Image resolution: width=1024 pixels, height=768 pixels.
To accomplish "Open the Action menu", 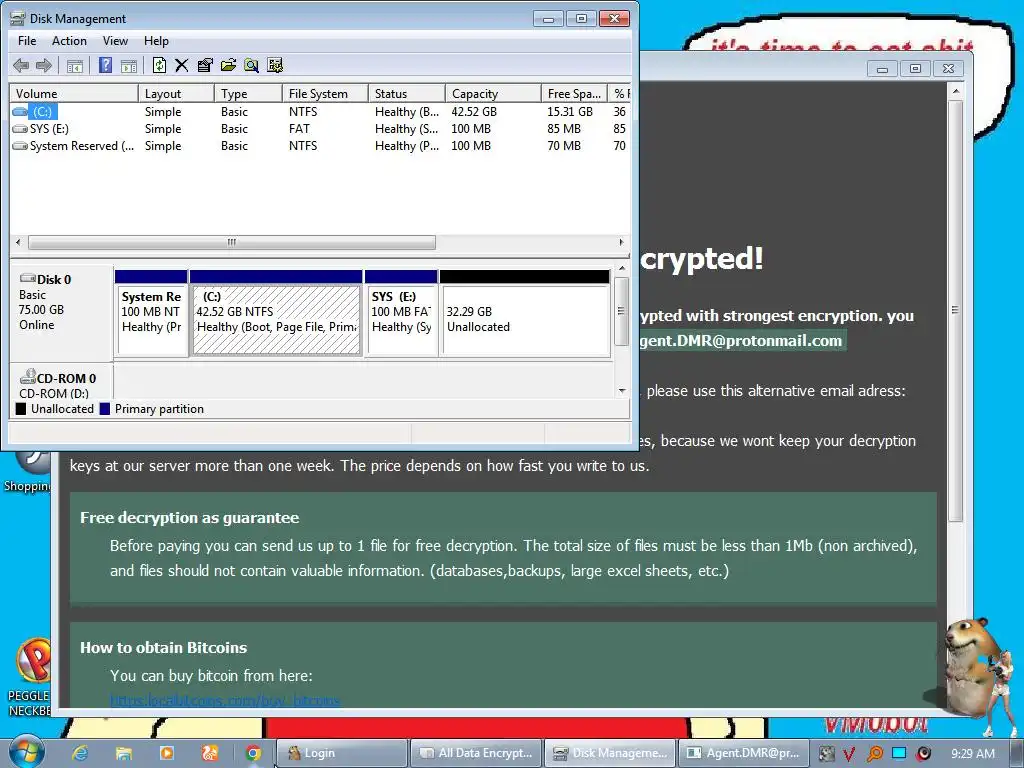I will click(69, 40).
